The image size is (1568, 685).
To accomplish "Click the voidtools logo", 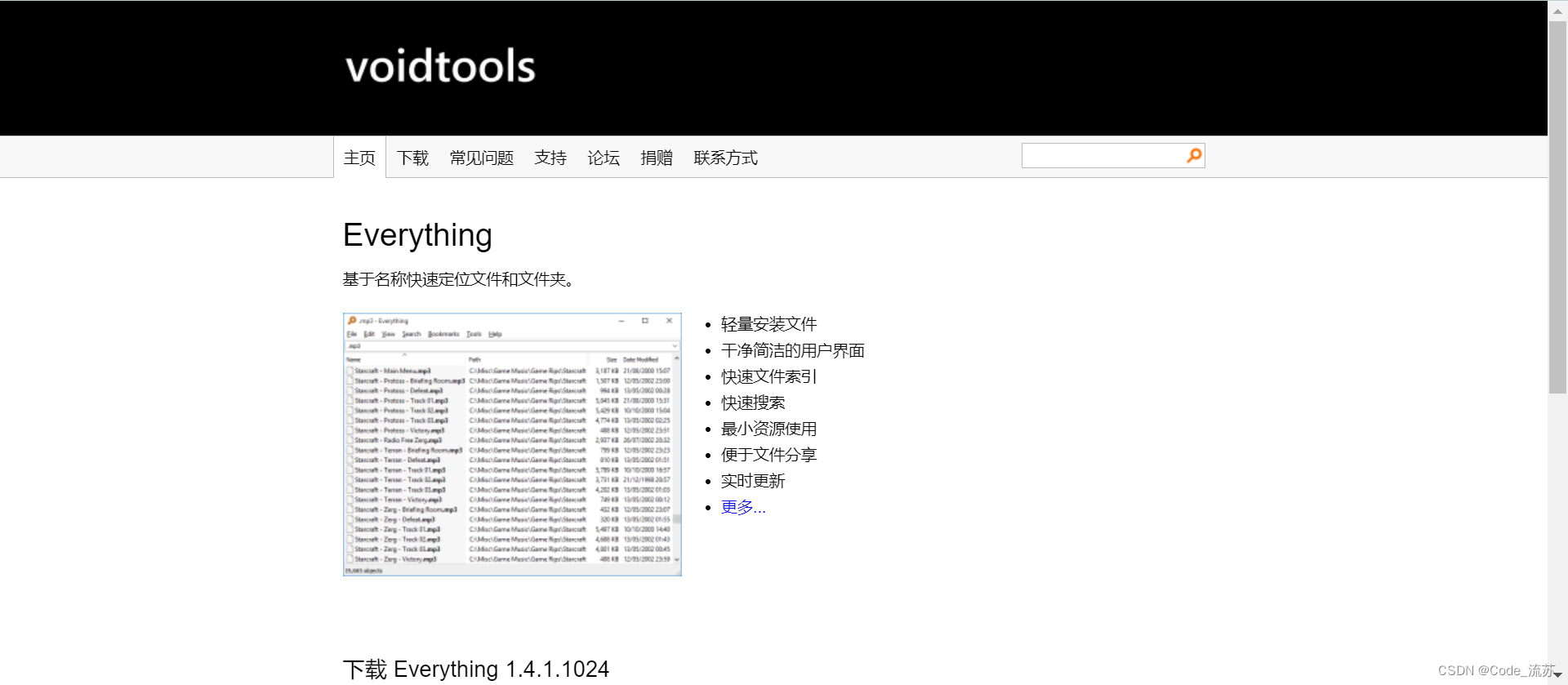I will click(x=440, y=66).
